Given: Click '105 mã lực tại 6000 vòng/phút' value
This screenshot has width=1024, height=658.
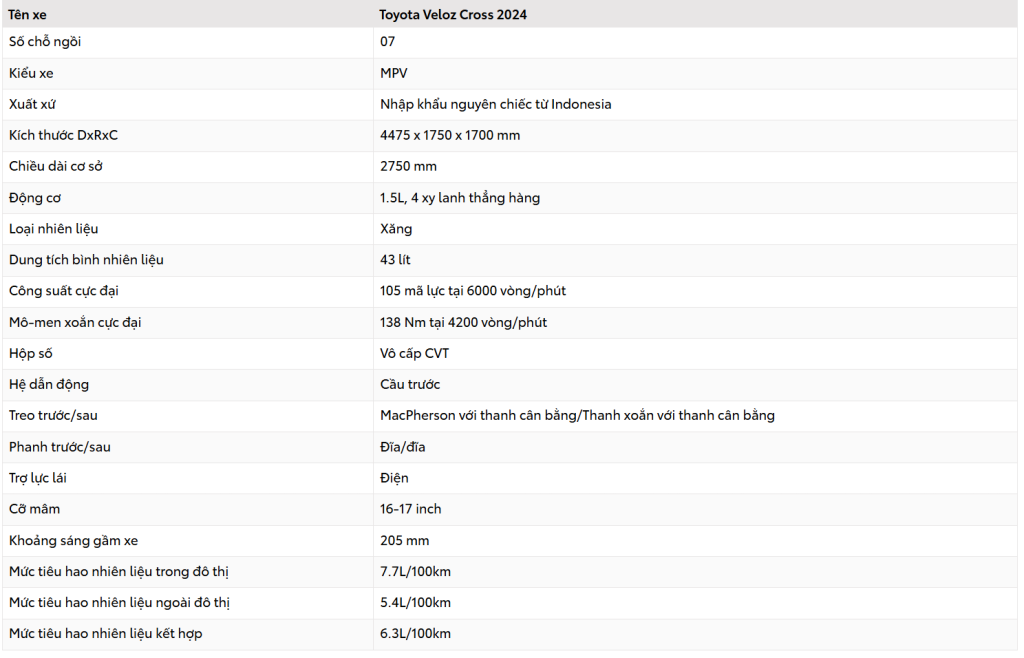Looking at the screenshot, I should pos(473,291).
